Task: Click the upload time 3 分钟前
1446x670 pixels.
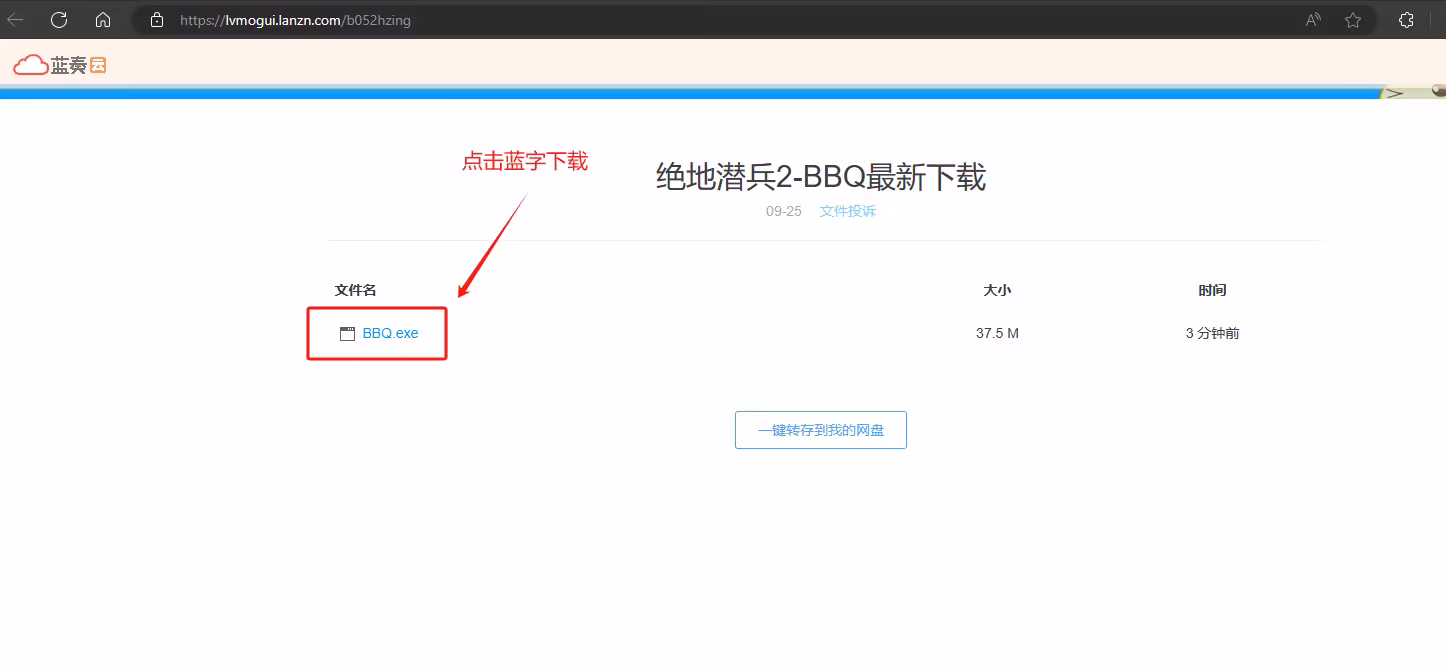Action: point(1212,333)
